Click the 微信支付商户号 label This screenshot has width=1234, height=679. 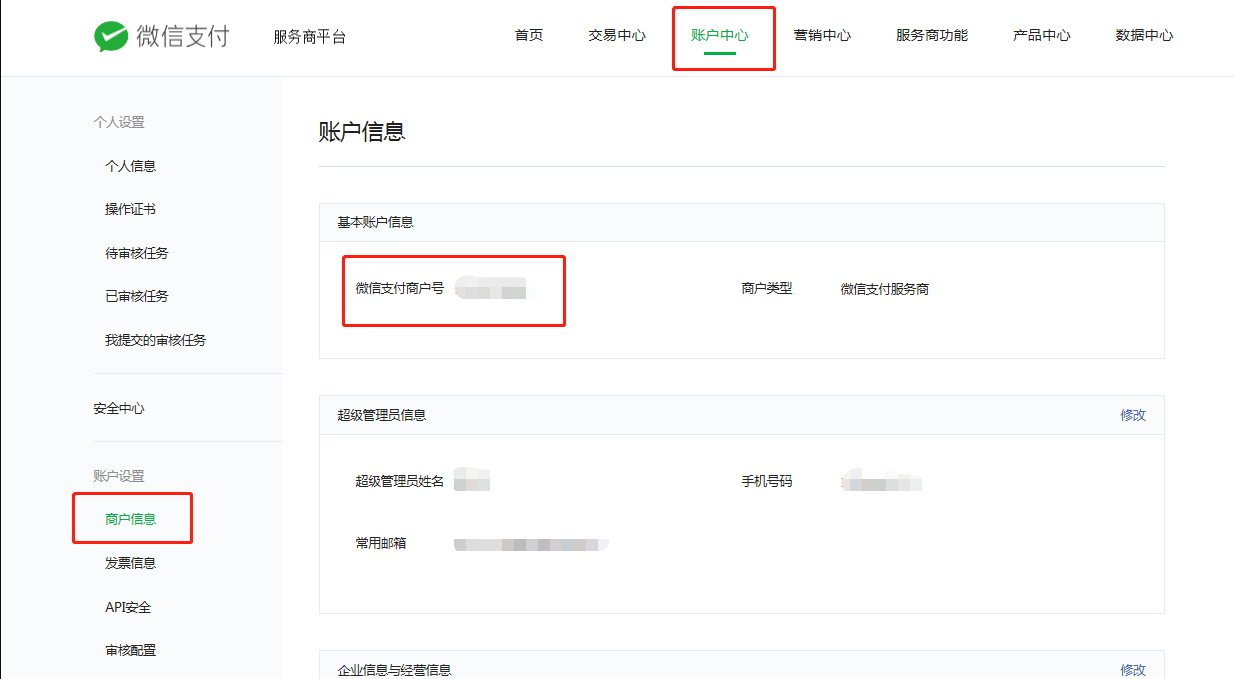[400, 288]
